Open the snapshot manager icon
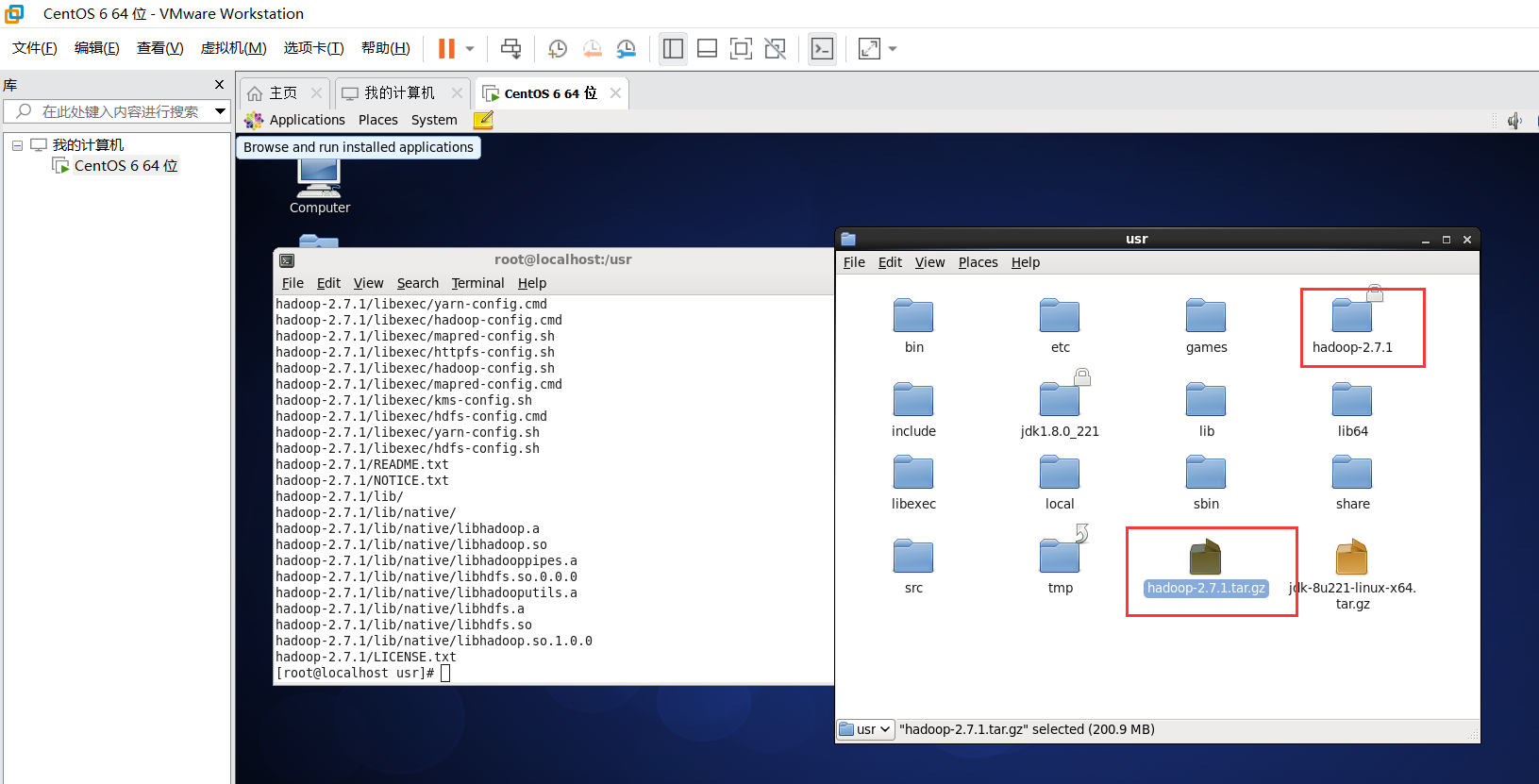1539x784 pixels. [x=627, y=48]
